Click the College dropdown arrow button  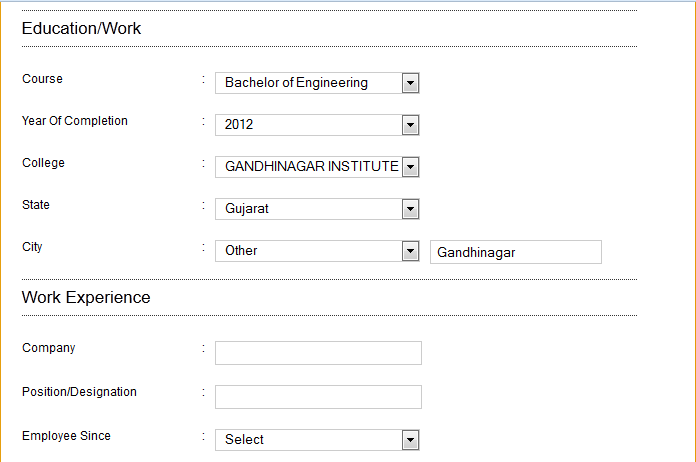click(x=410, y=167)
